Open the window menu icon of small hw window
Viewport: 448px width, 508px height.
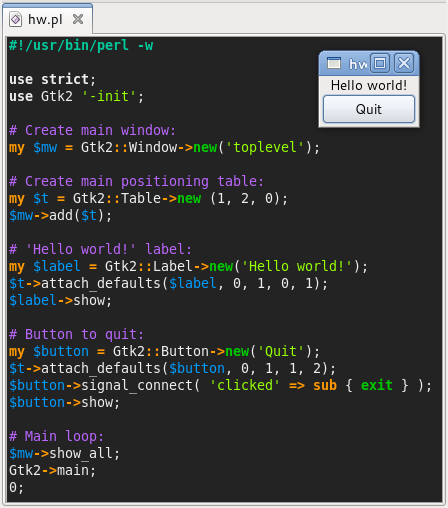click(x=334, y=63)
